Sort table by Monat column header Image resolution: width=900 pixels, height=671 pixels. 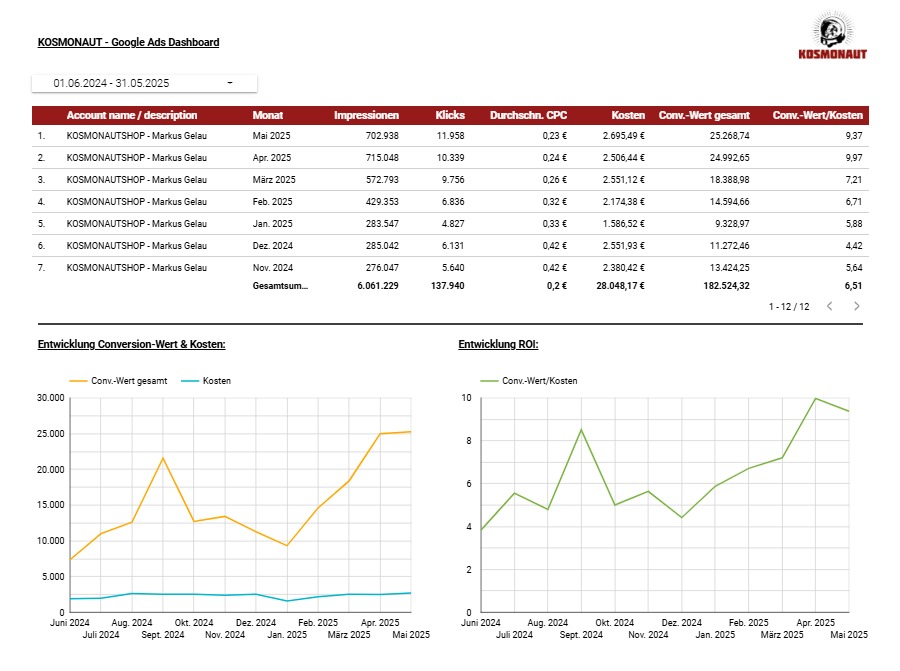point(267,115)
